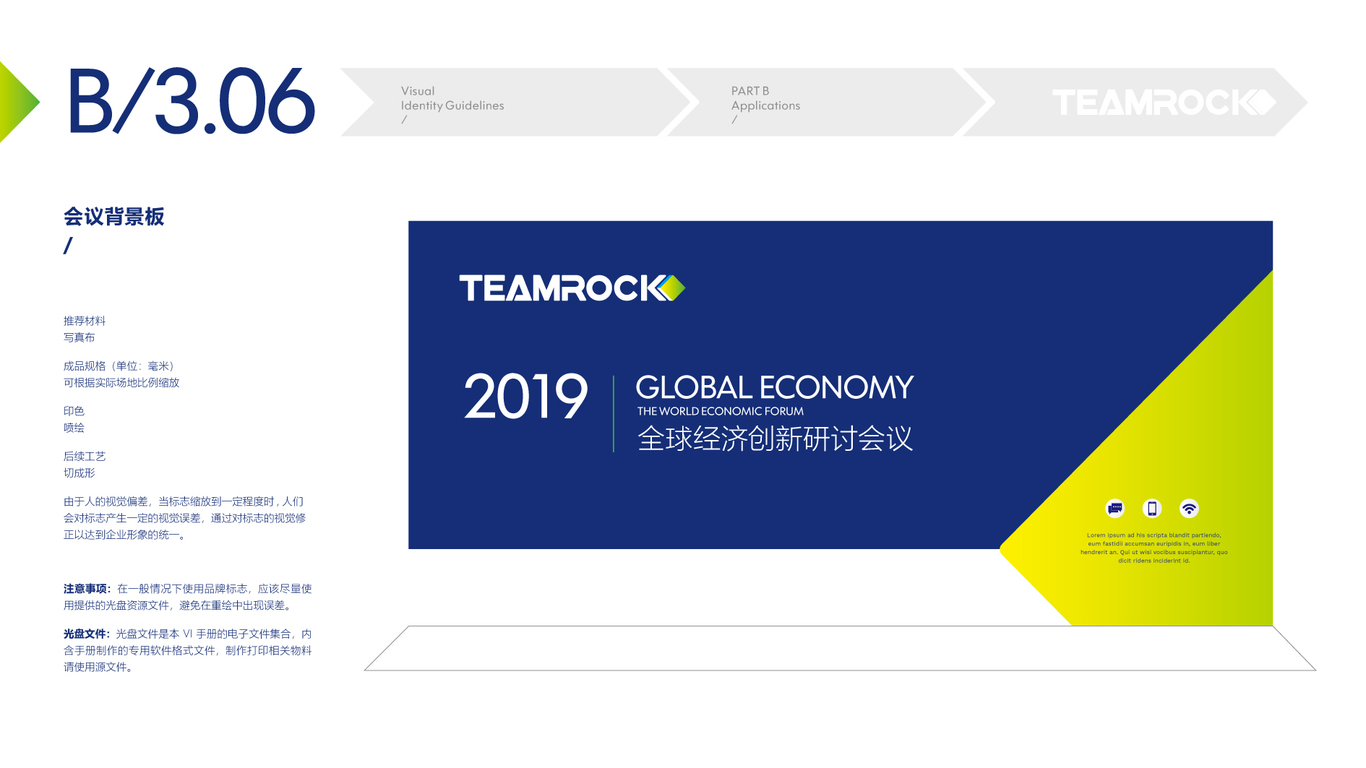Click the "可根据实际场地比例缩放" text
This screenshot has width=1366, height=768.
coord(121,383)
